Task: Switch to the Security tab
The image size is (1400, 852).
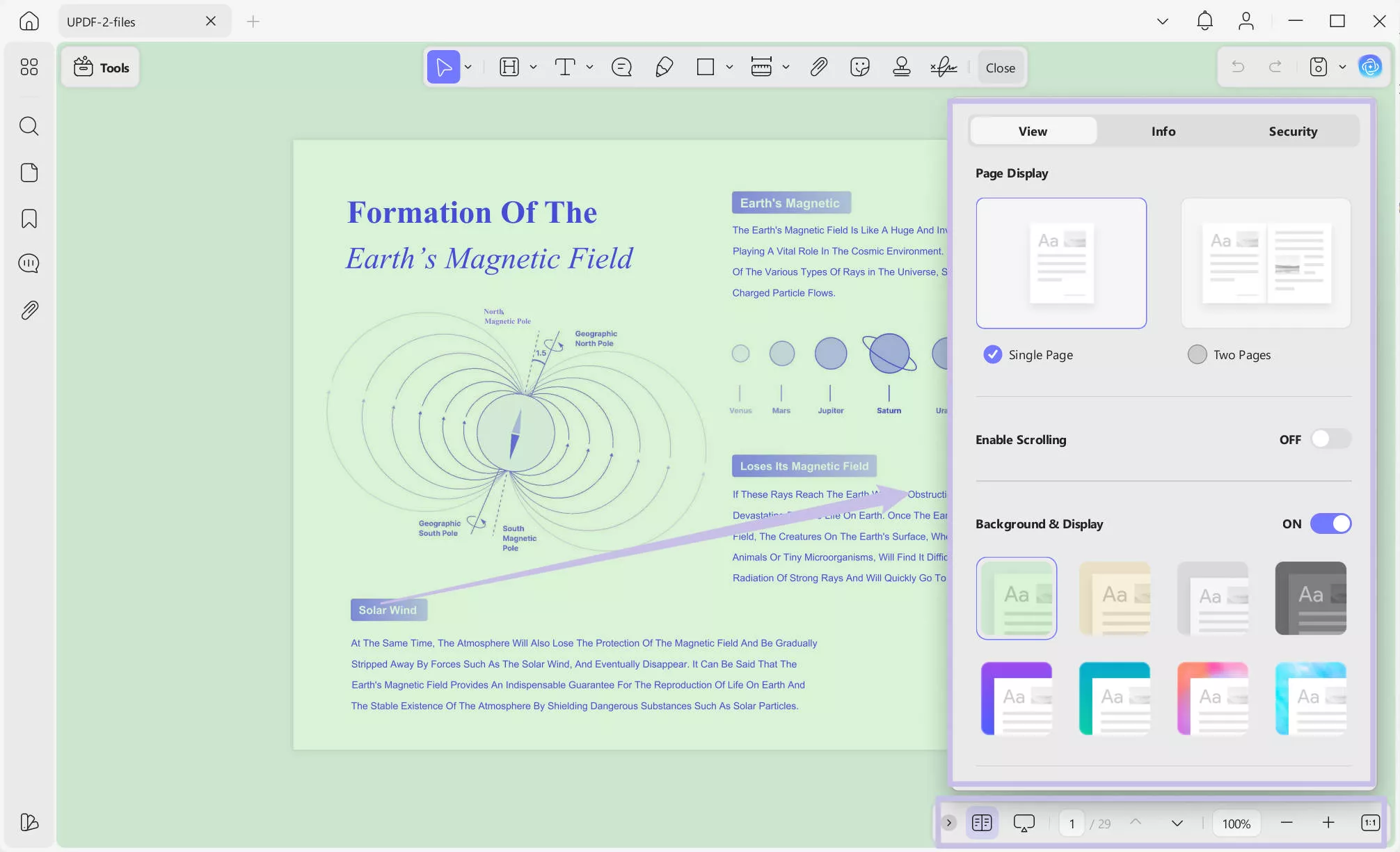Action: (1293, 131)
